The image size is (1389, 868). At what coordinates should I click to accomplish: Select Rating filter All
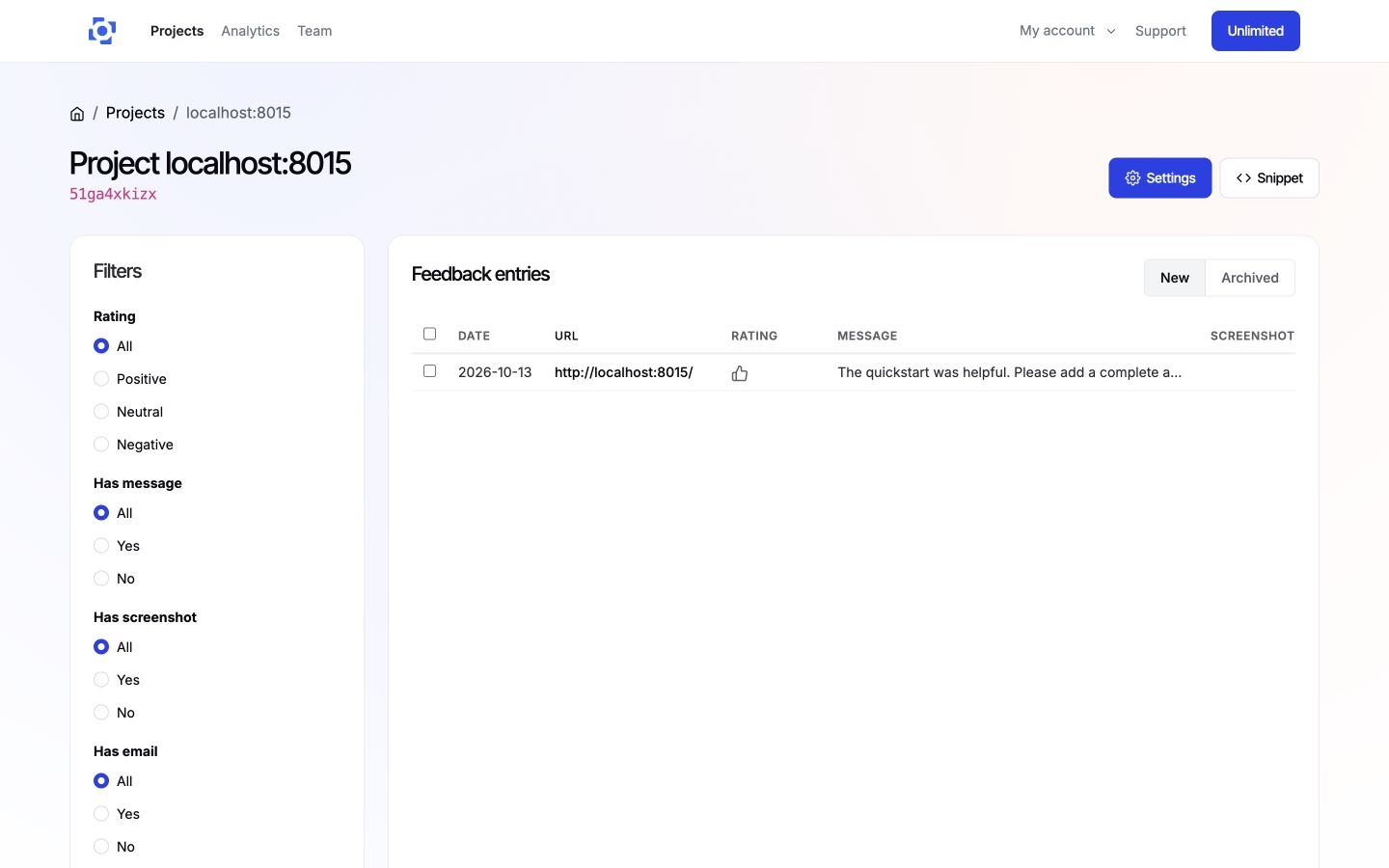pos(101,346)
